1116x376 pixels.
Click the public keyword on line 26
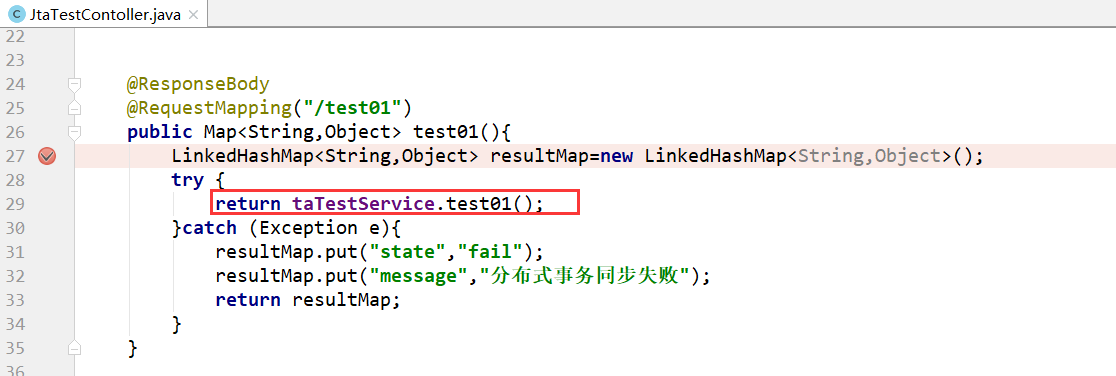[x=159, y=132]
